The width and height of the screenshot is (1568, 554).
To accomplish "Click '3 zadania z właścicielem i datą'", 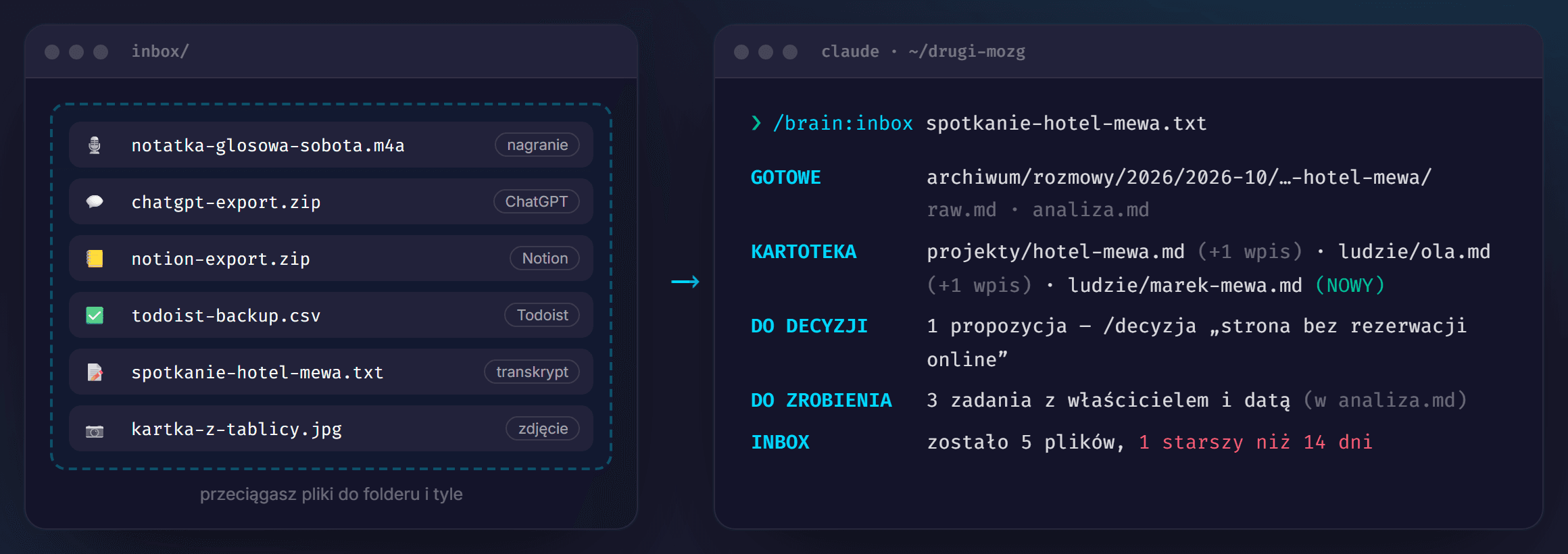I will tap(1108, 400).
